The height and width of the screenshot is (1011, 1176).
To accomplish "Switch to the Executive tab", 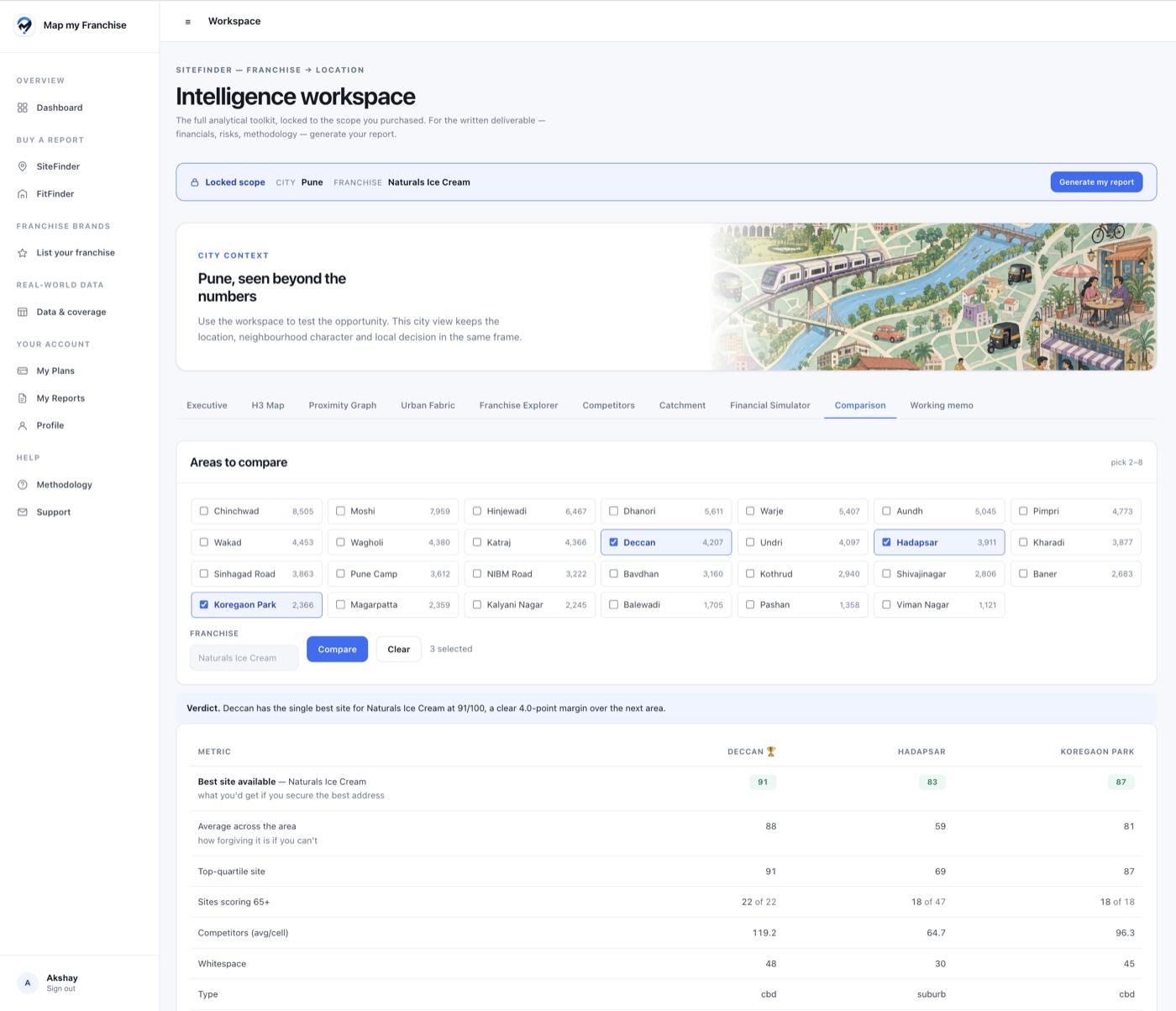I will (x=207, y=405).
